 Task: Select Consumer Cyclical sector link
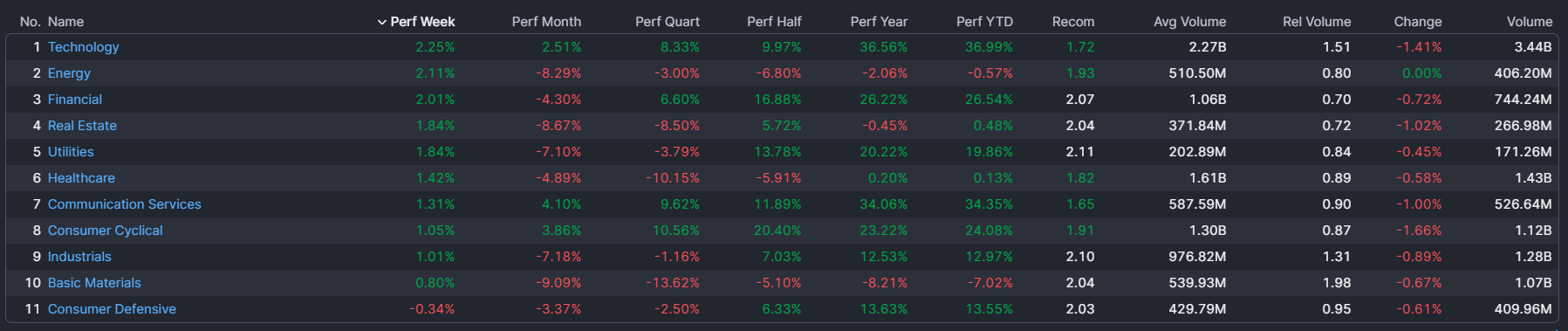[x=105, y=231]
